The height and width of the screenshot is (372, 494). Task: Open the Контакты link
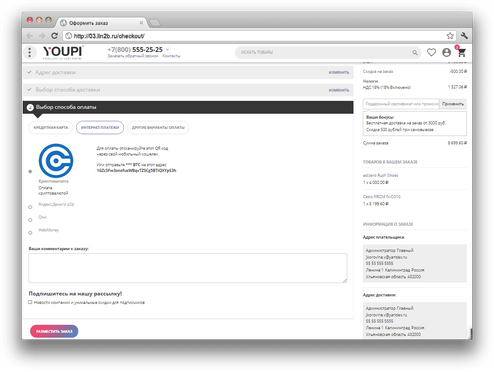pos(171,56)
